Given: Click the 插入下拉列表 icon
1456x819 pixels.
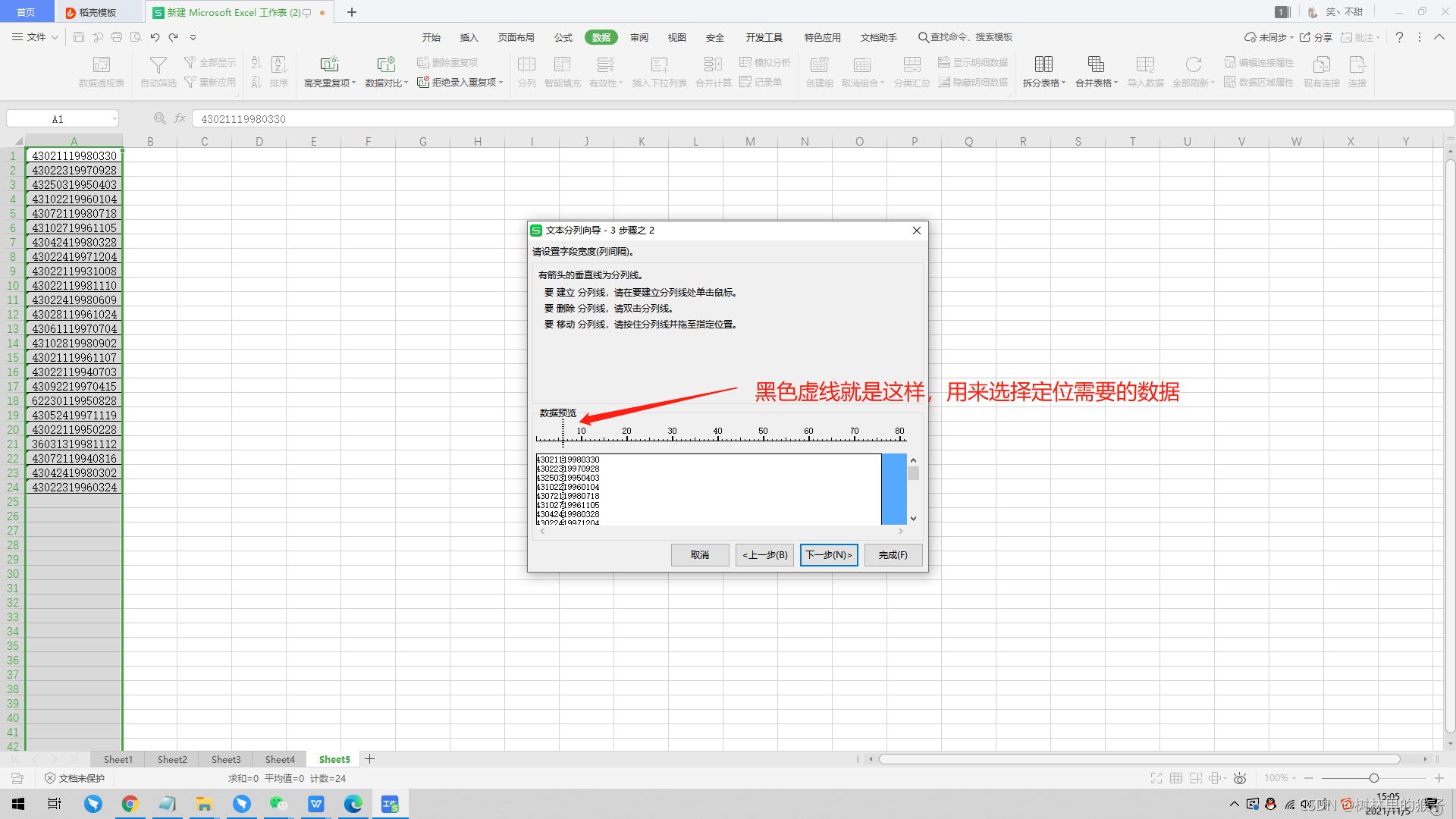Looking at the screenshot, I should click(660, 72).
